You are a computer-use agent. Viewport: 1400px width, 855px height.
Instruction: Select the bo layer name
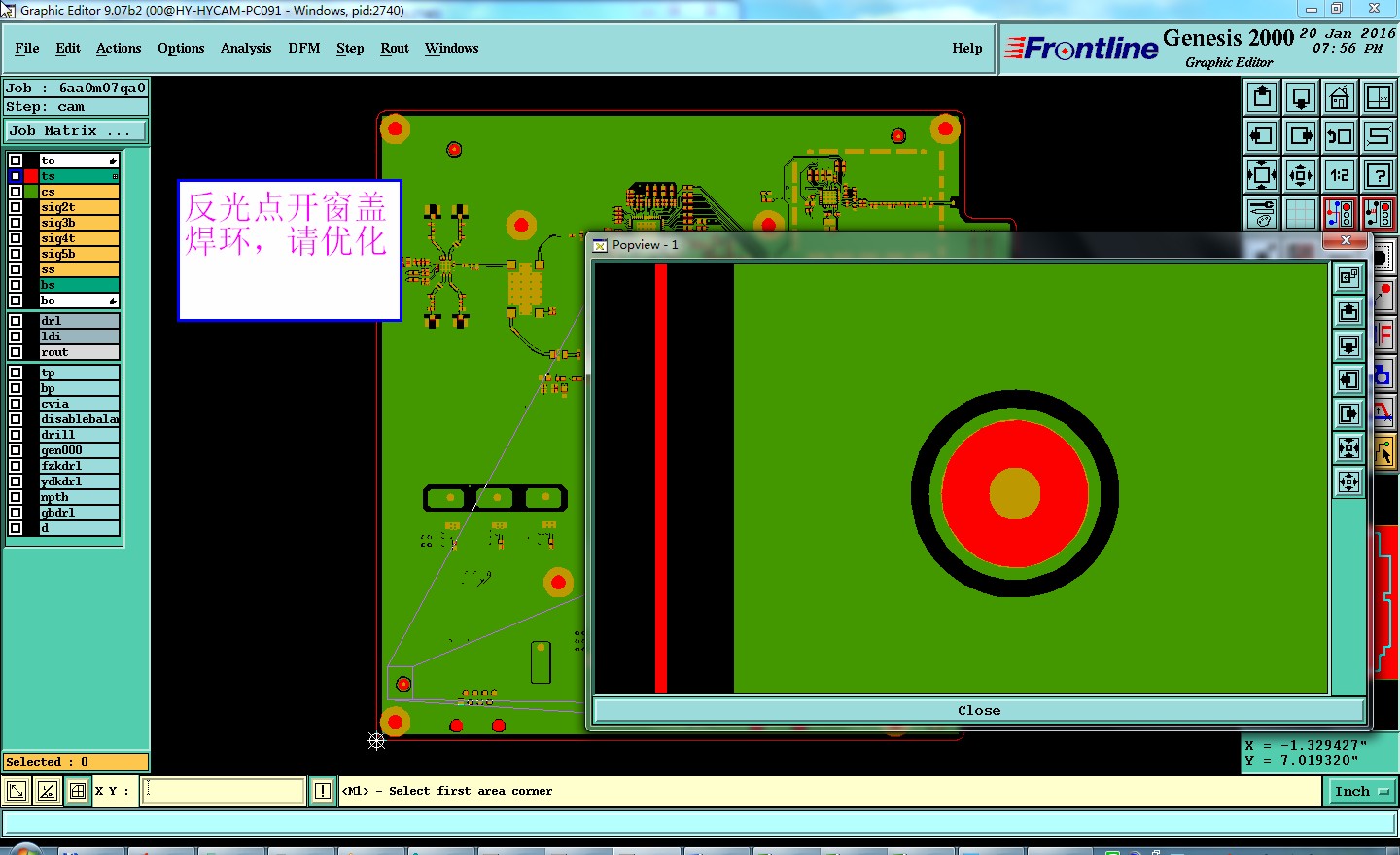point(79,301)
